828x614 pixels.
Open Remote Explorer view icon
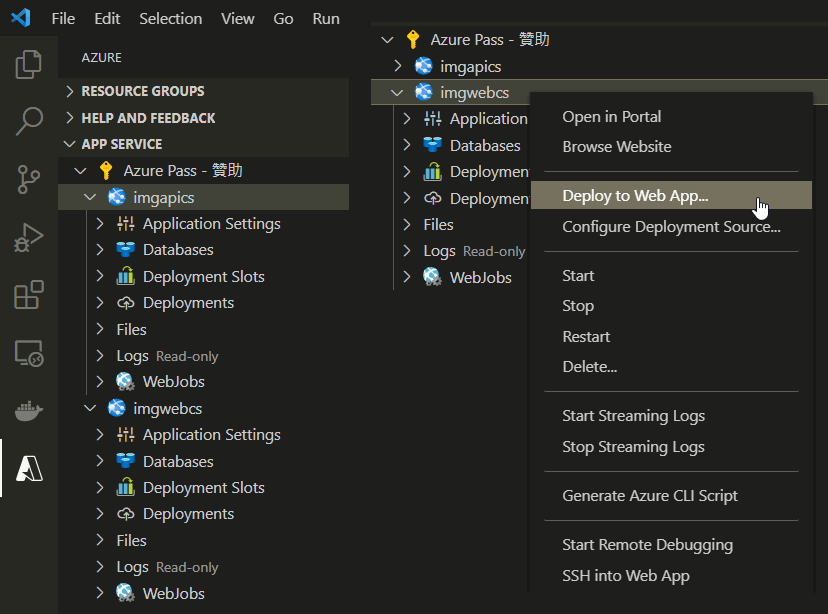29,353
